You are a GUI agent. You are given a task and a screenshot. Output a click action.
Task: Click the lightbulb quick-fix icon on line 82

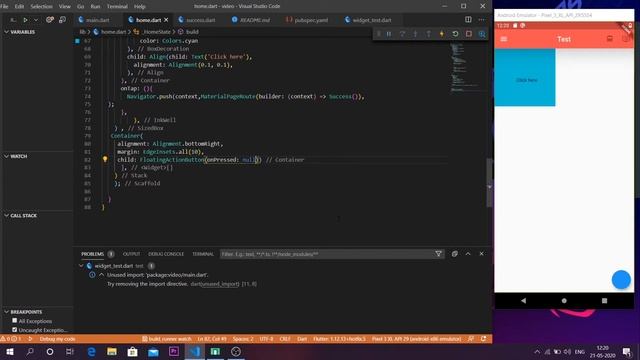[x=105, y=160]
